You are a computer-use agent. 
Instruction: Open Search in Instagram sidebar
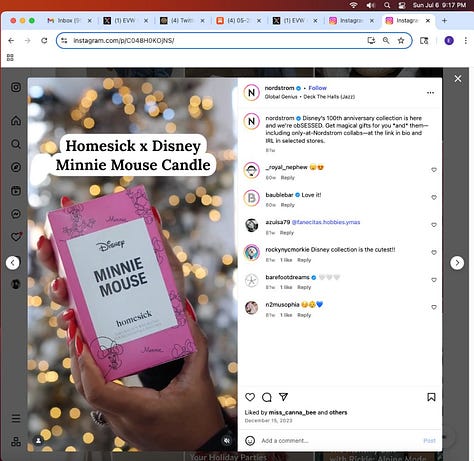[16, 144]
